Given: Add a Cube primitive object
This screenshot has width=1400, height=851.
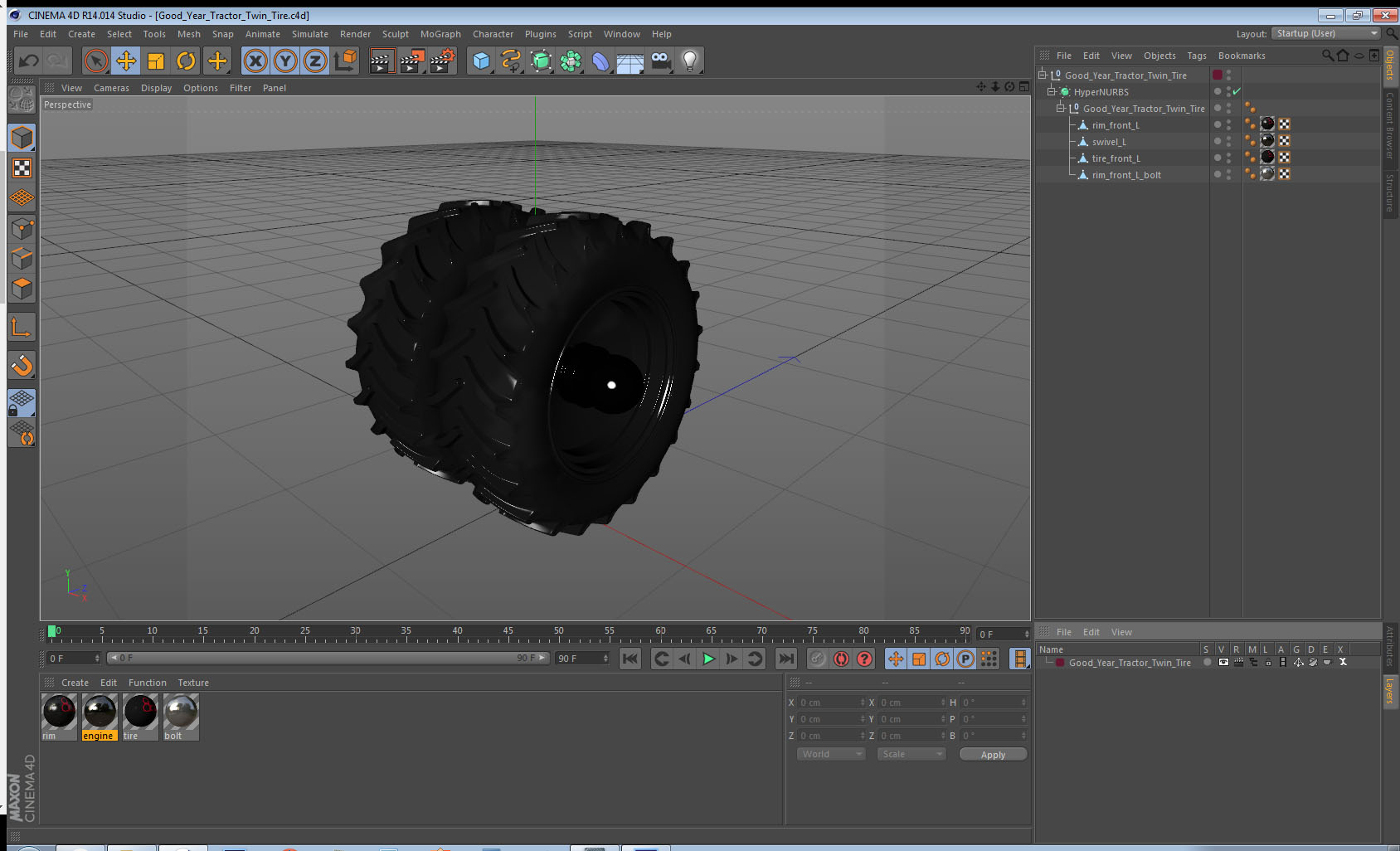Looking at the screenshot, I should (x=481, y=61).
